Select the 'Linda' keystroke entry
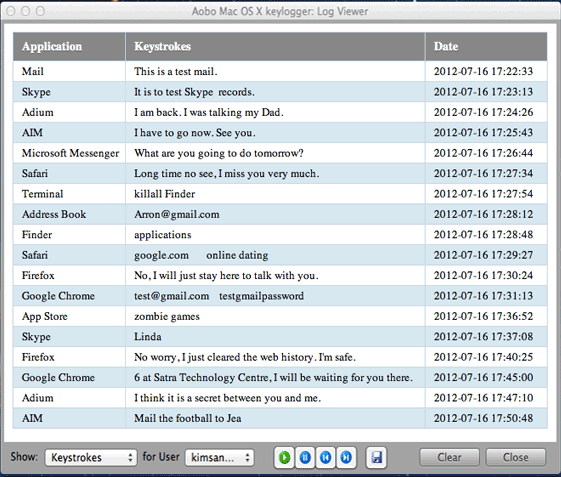 (148, 337)
